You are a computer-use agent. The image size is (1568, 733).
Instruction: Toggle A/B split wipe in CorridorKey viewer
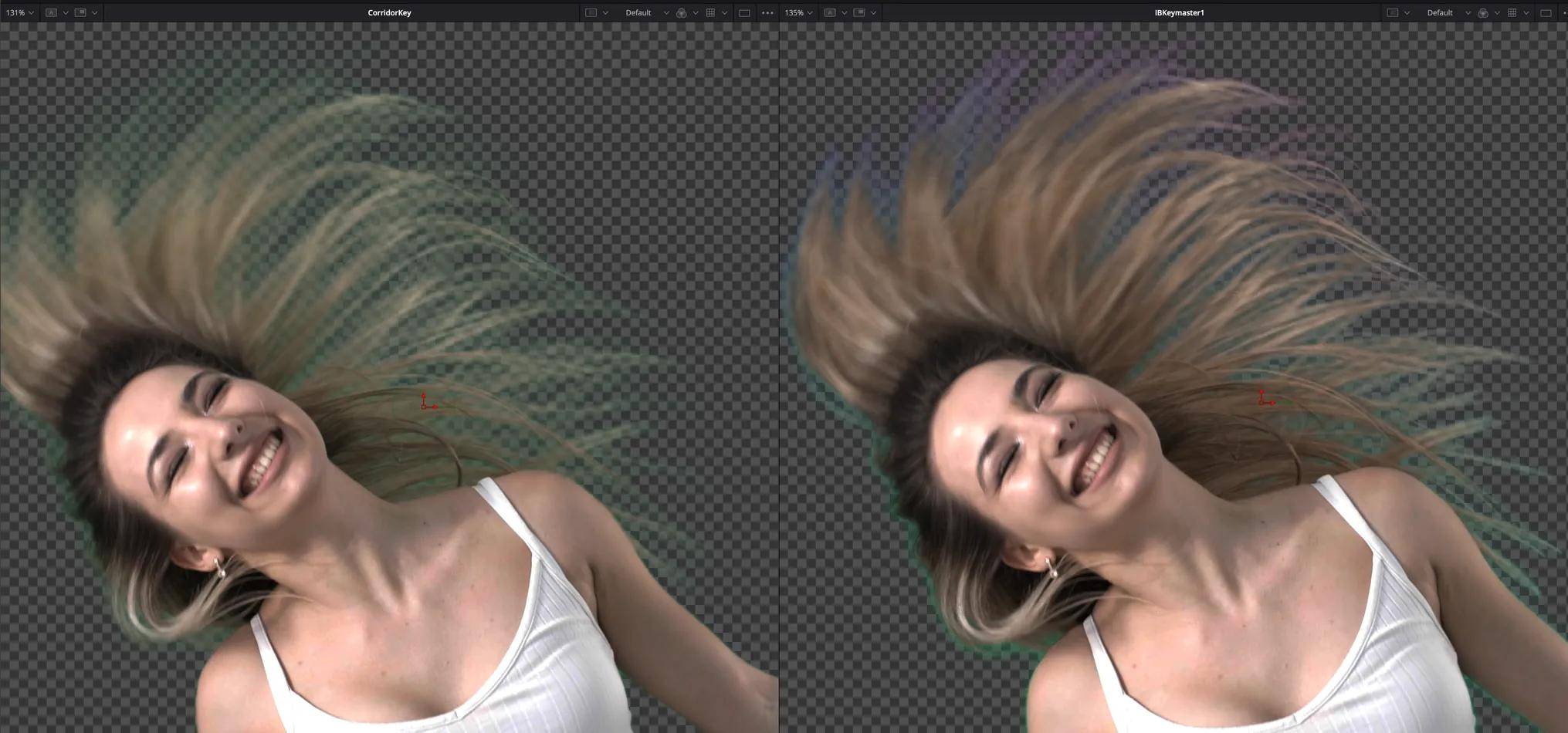(51, 12)
